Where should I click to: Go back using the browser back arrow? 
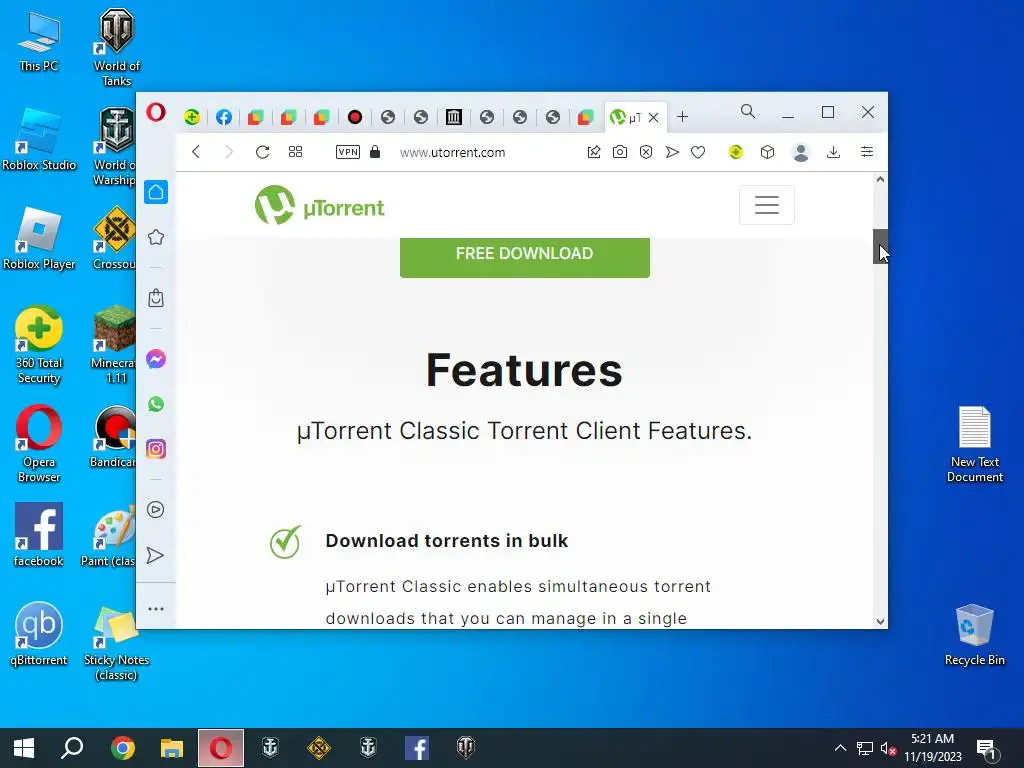[196, 152]
